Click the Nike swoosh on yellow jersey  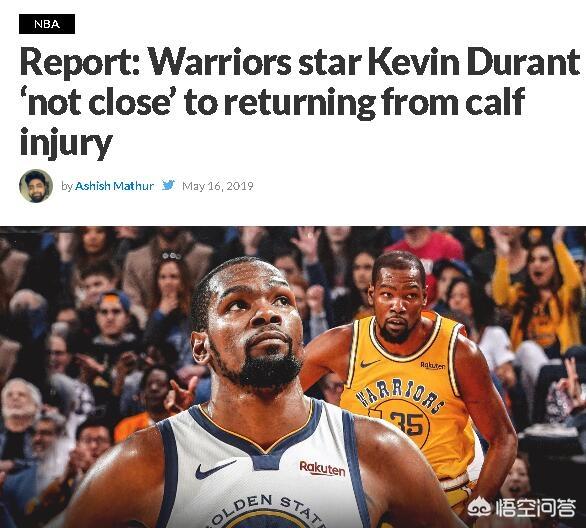(x=370, y=363)
